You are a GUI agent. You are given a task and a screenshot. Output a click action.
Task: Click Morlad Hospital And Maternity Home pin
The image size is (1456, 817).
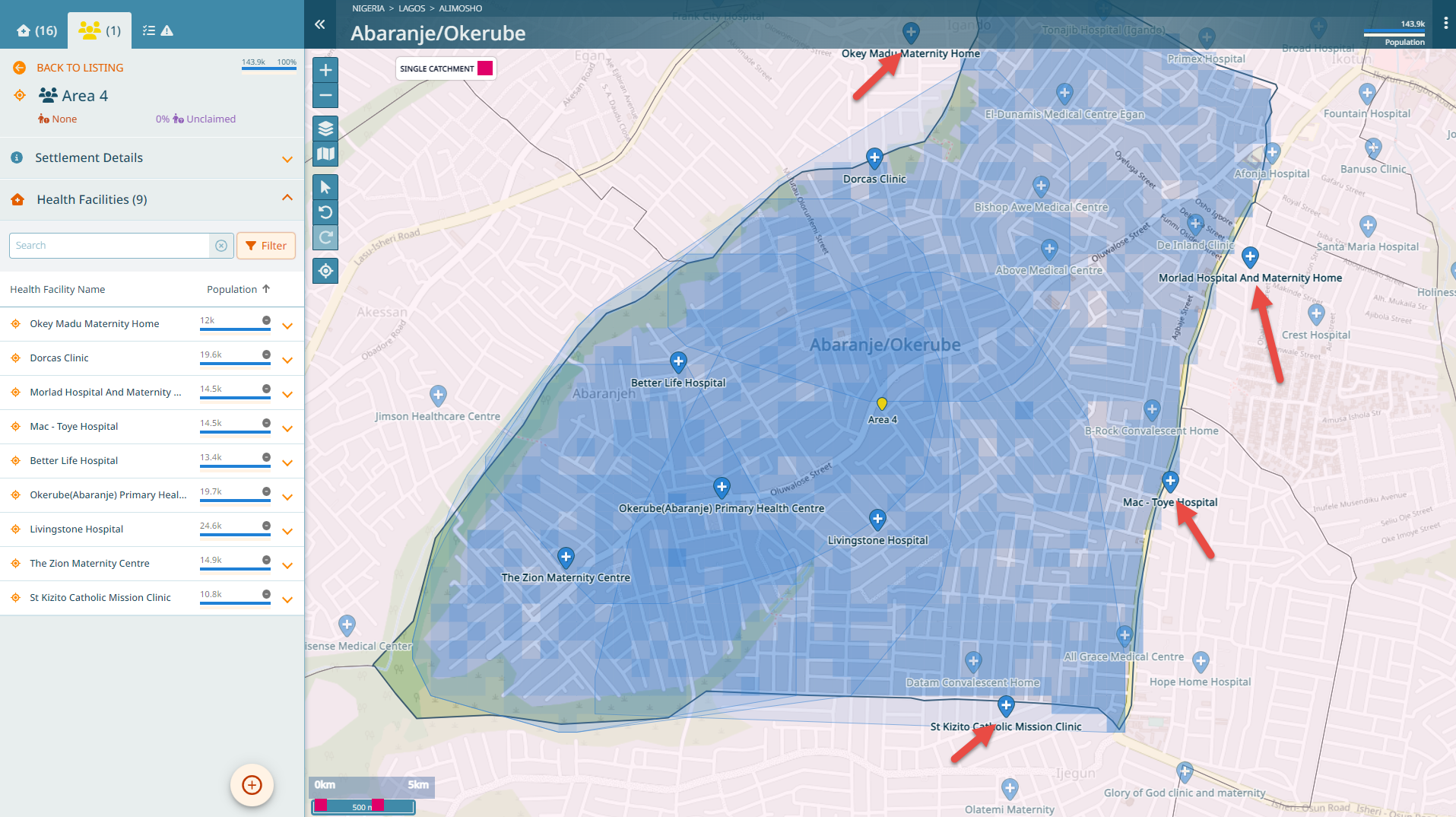tap(1250, 257)
